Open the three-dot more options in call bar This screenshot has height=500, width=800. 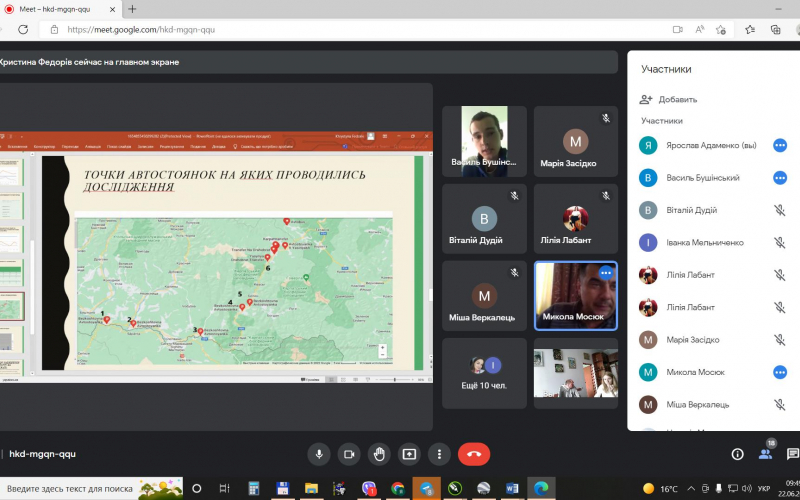[x=439, y=454]
